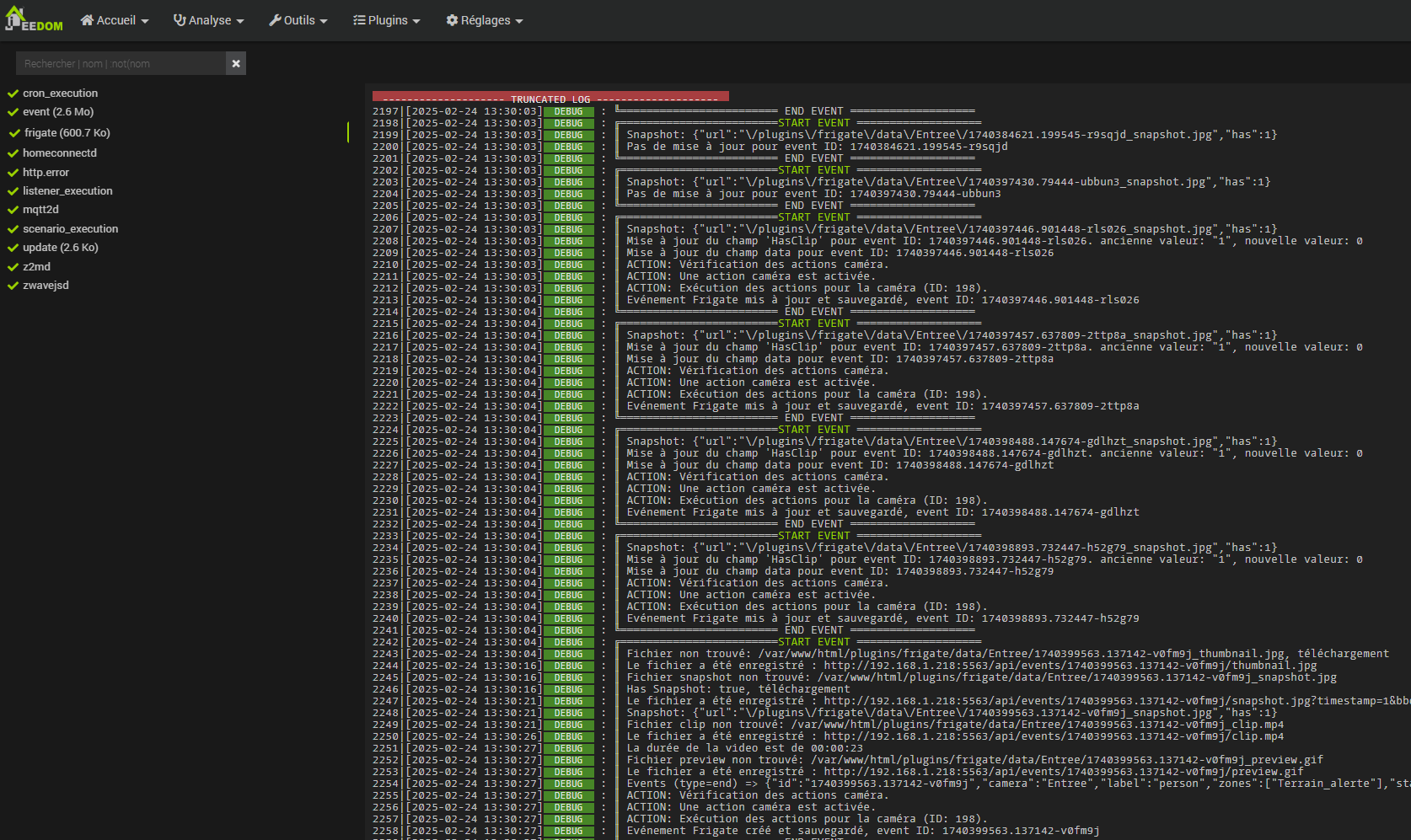Open the frigate log file

pos(67,133)
